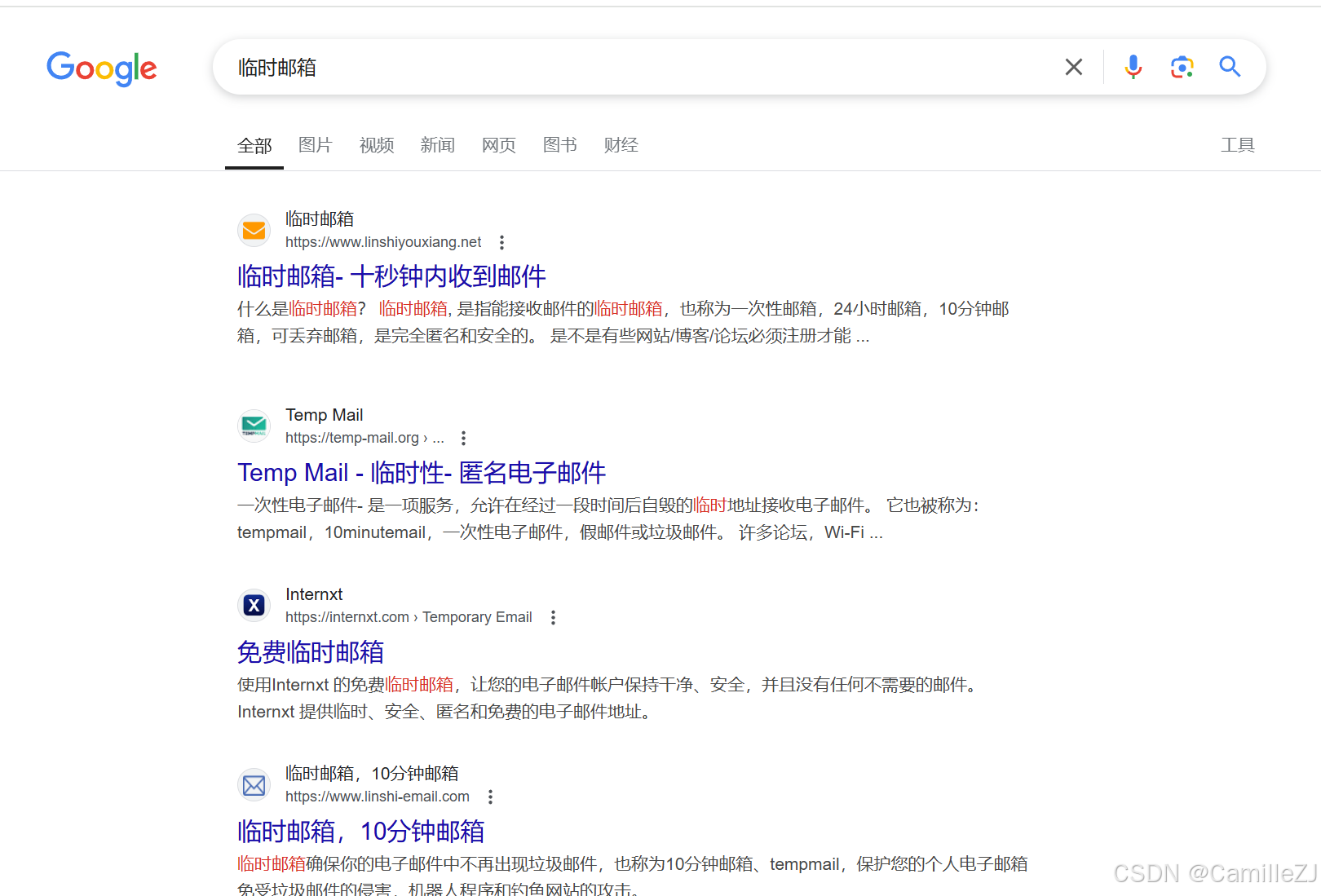Viewport: 1321px width, 896px height.
Task: Clear the search box with the X icon
Action: [1074, 67]
